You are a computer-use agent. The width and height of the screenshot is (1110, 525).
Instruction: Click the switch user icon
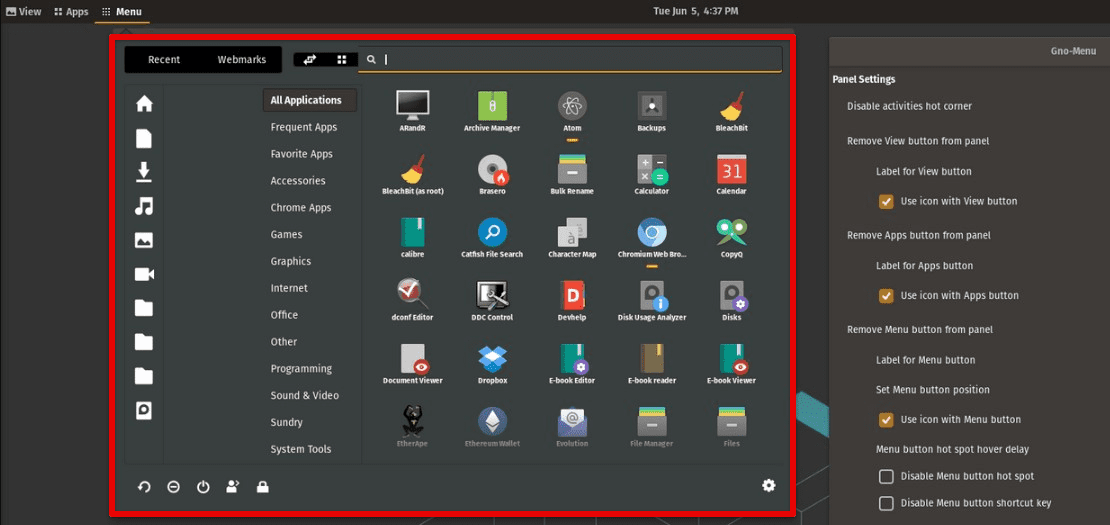(x=233, y=487)
